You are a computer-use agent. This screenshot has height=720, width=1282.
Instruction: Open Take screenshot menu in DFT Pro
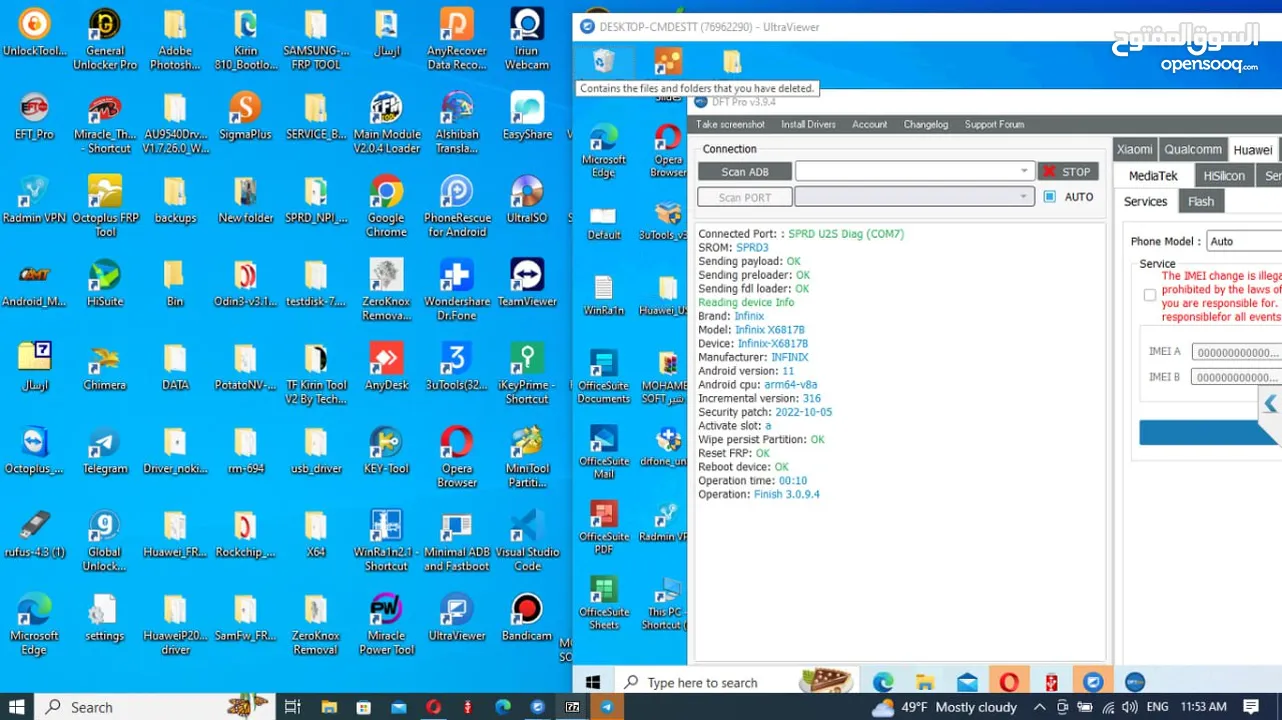coord(730,124)
